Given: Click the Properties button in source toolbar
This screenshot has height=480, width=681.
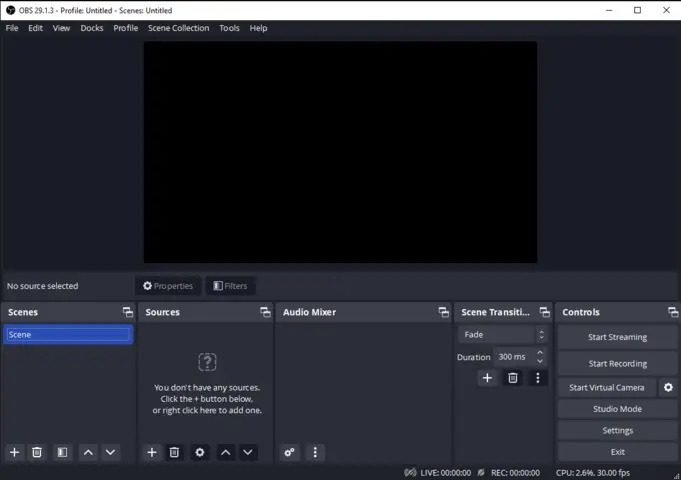Looking at the screenshot, I should point(168,286).
